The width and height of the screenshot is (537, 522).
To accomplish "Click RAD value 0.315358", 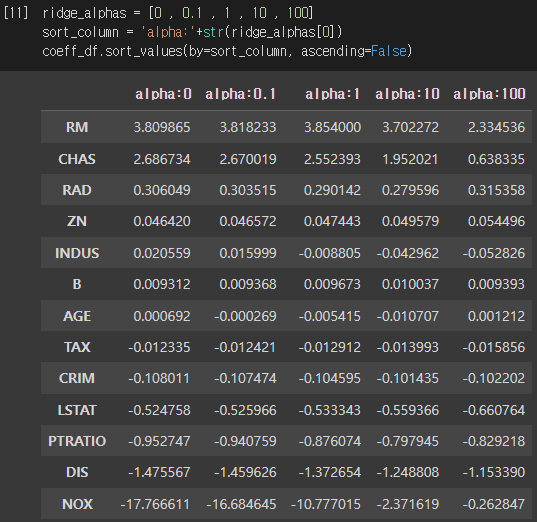I will [496, 190].
